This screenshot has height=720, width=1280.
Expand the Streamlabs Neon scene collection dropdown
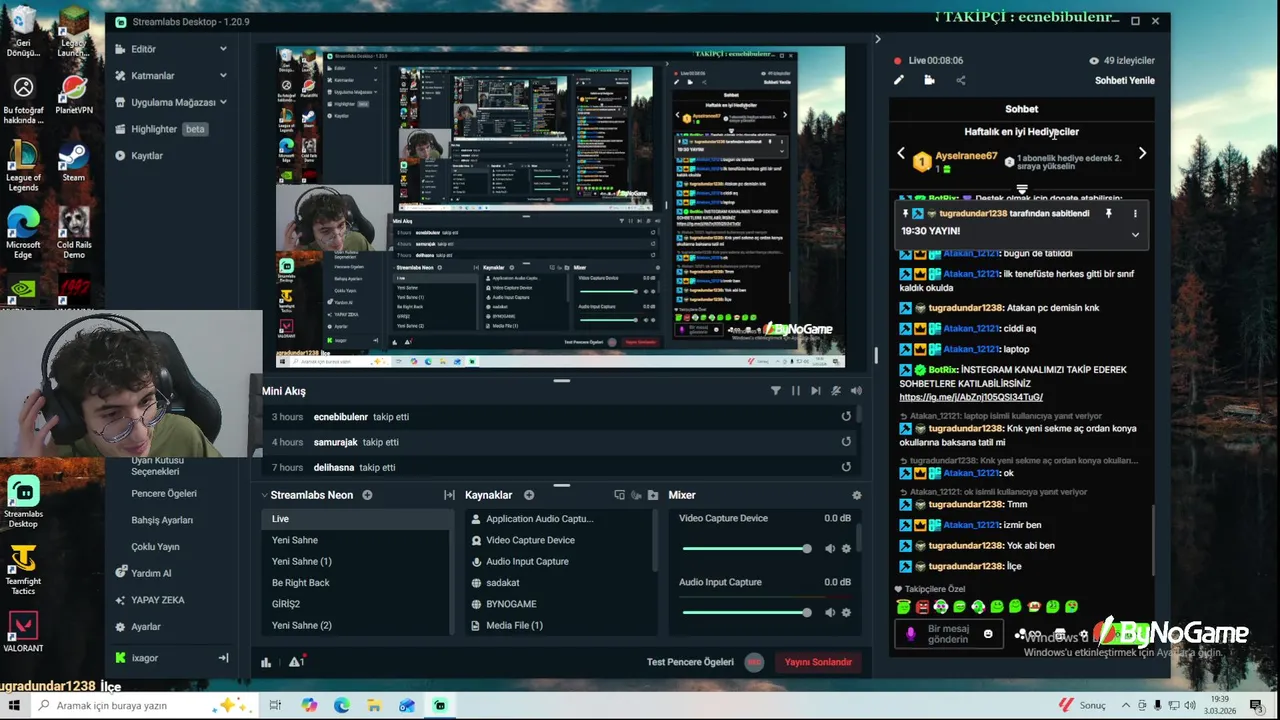(264, 495)
